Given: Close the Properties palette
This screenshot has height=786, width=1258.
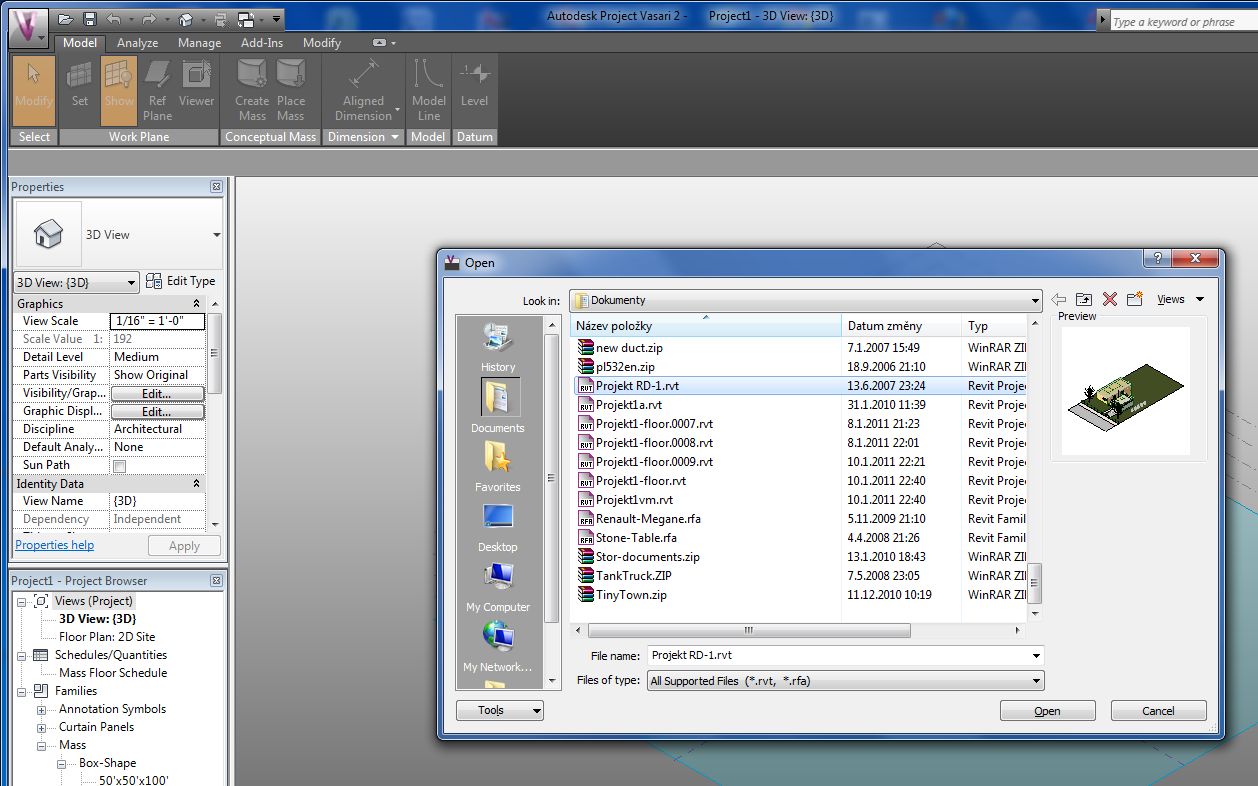Looking at the screenshot, I should pyautogui.click(x=216, y=187).
